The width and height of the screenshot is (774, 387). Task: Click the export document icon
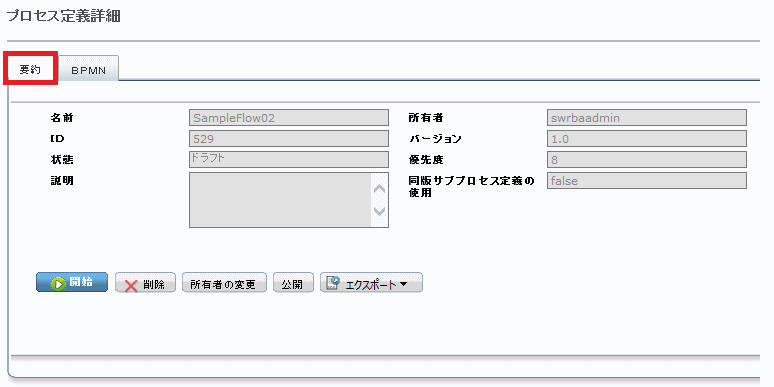334,283
